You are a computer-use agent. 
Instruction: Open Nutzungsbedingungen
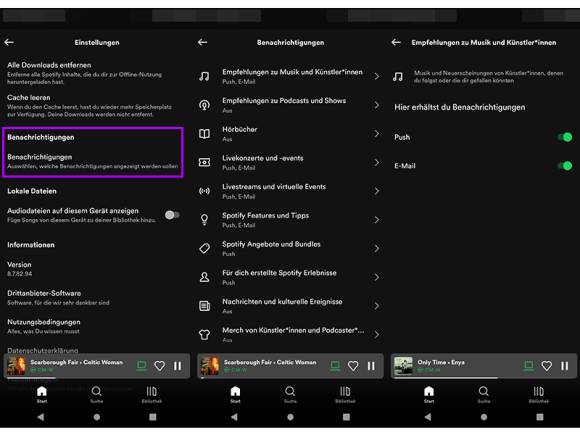click(92, 326)
